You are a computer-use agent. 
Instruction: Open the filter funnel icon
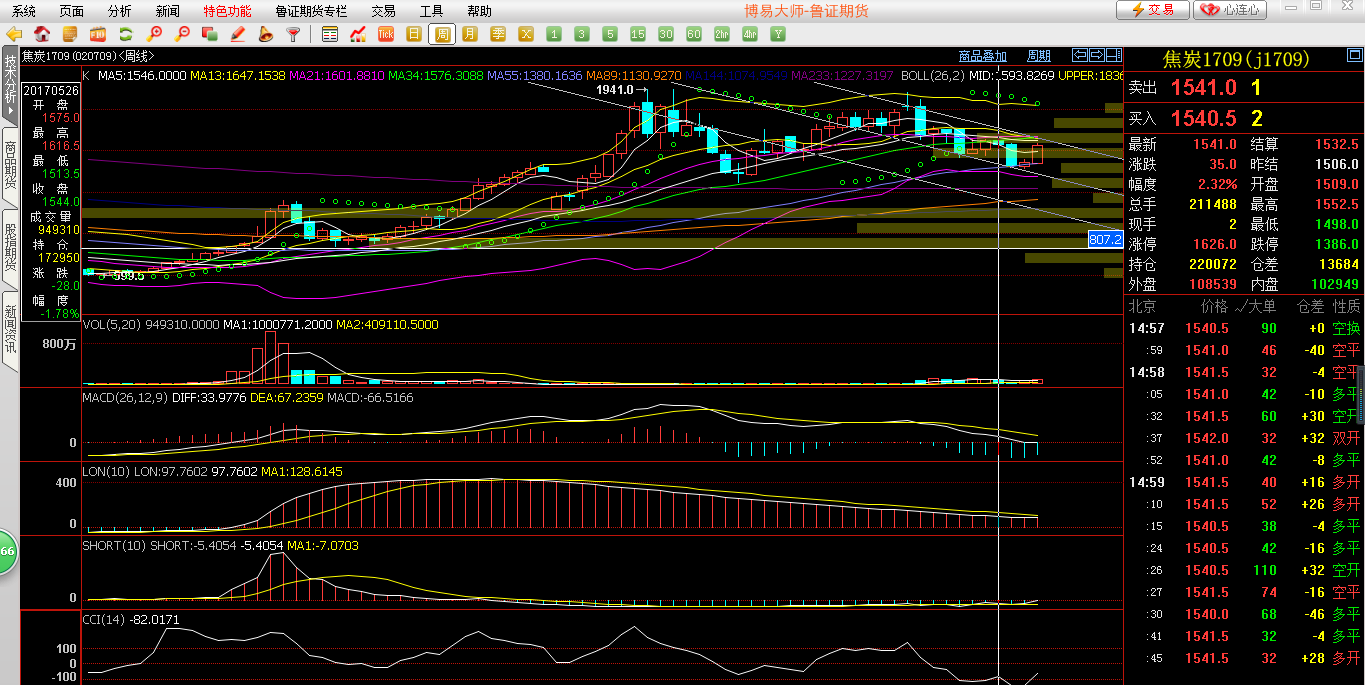click(x=294, y=34)
